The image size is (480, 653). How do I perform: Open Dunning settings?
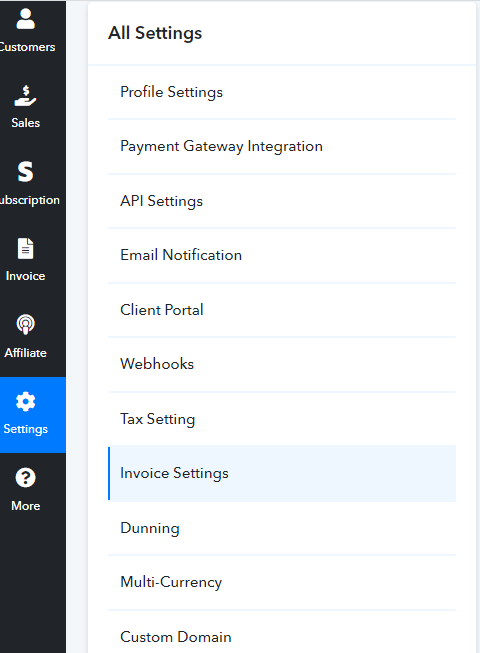click(x=282, y=528)
